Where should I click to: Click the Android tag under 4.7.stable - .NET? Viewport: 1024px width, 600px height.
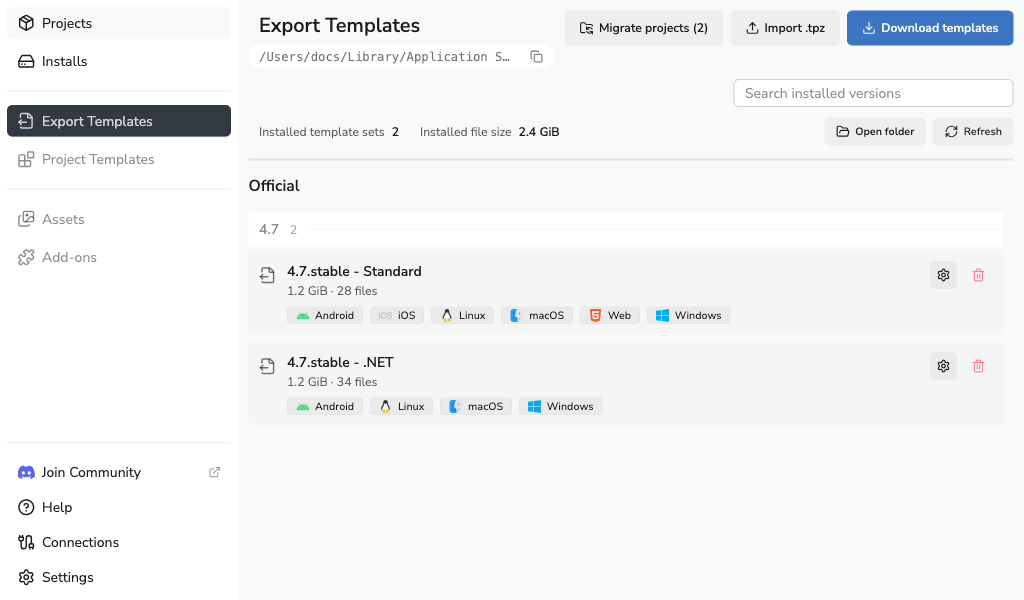point(325,406)
